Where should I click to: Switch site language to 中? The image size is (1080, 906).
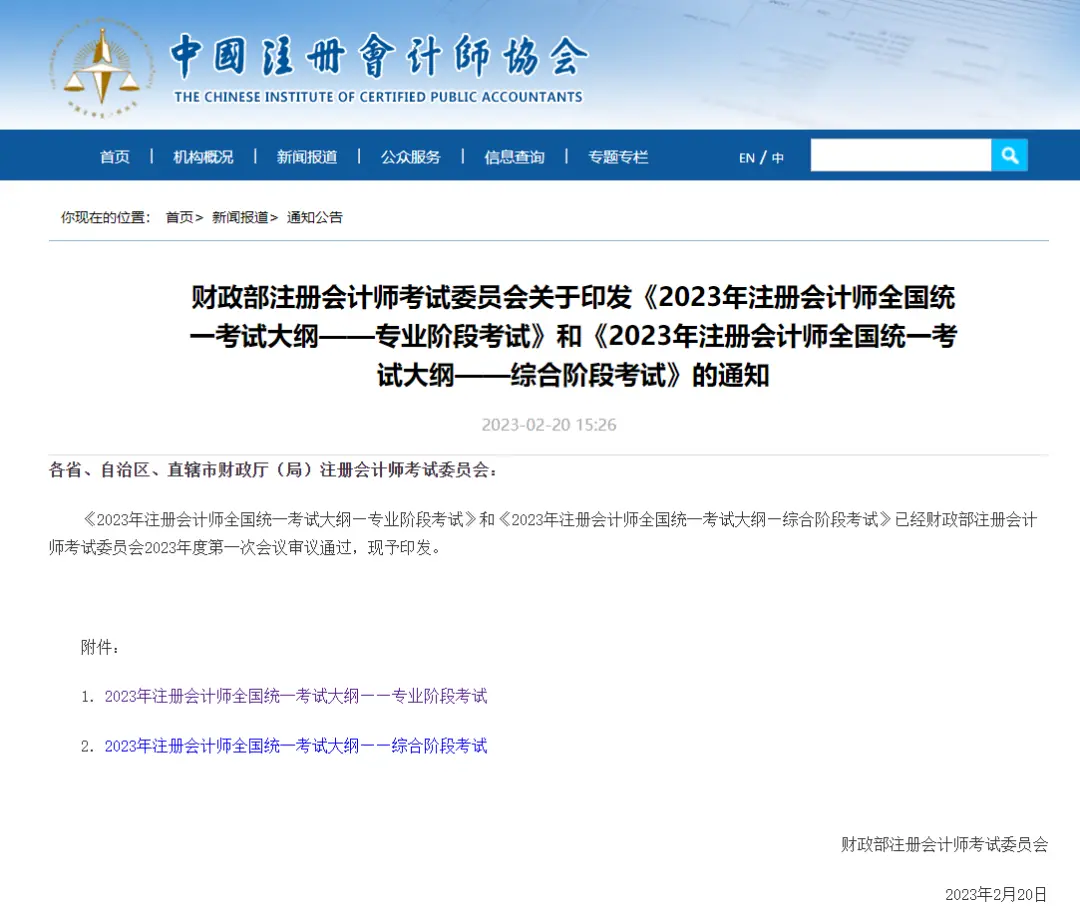coord(777,158)
